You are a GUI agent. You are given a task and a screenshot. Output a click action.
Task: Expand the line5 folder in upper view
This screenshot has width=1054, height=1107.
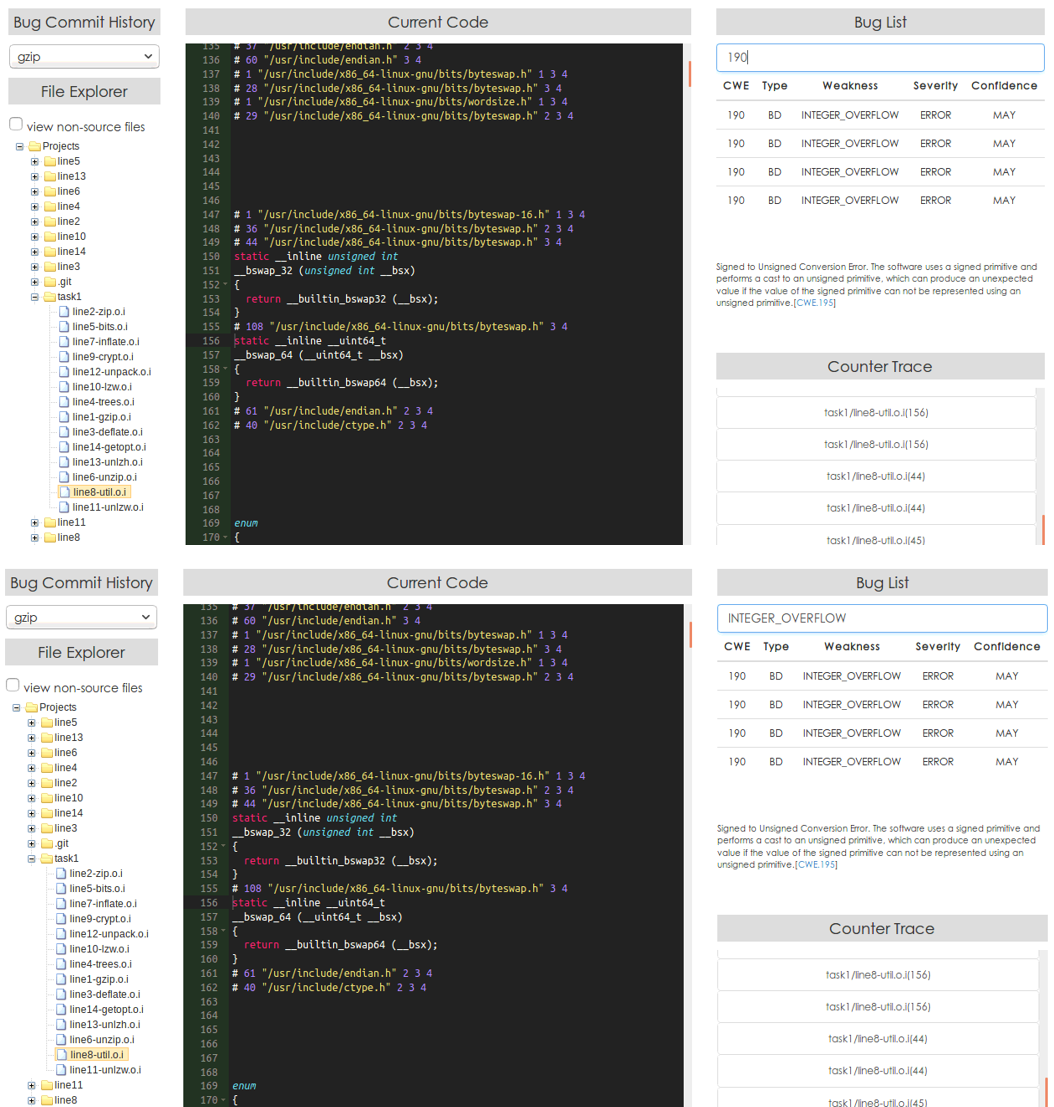coord(35,162)
